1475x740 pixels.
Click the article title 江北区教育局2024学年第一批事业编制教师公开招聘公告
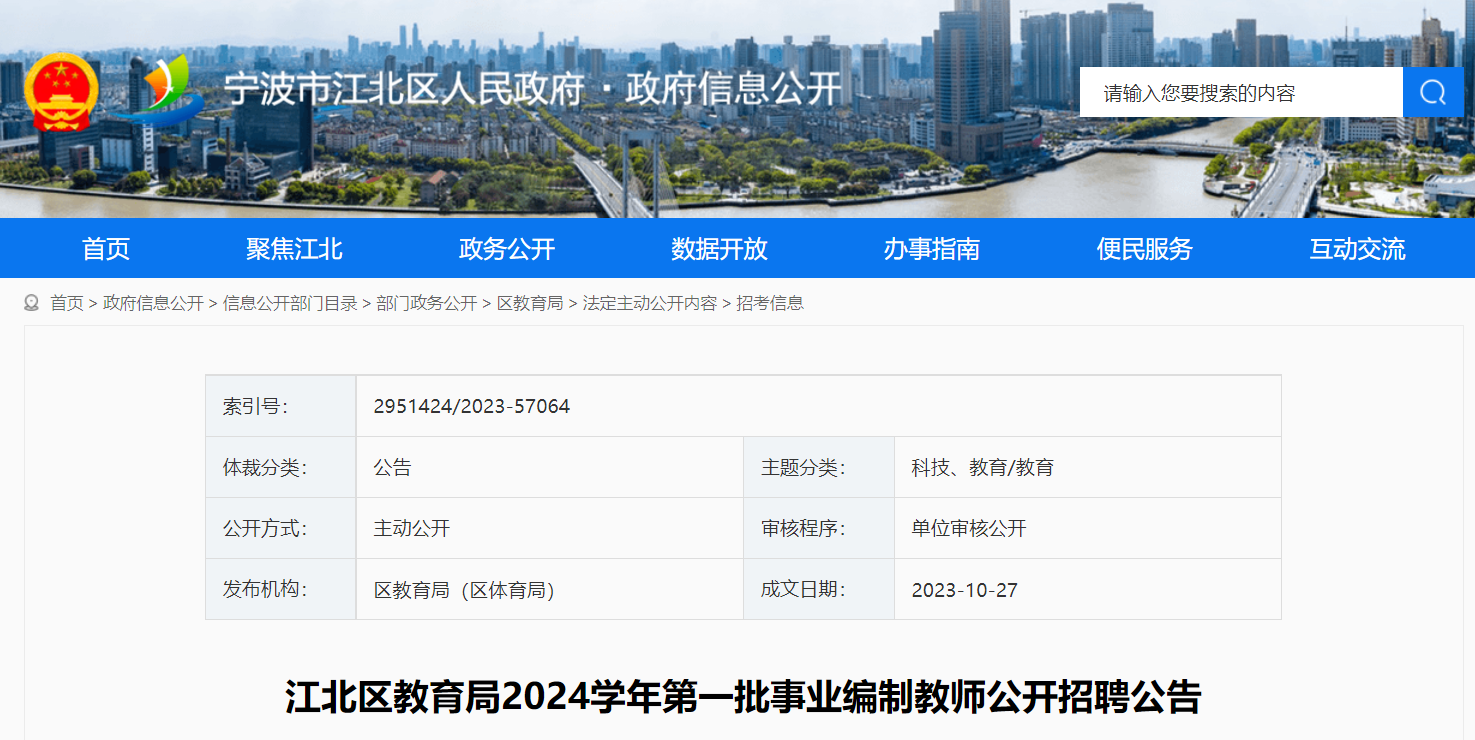(x=743, y=697)
